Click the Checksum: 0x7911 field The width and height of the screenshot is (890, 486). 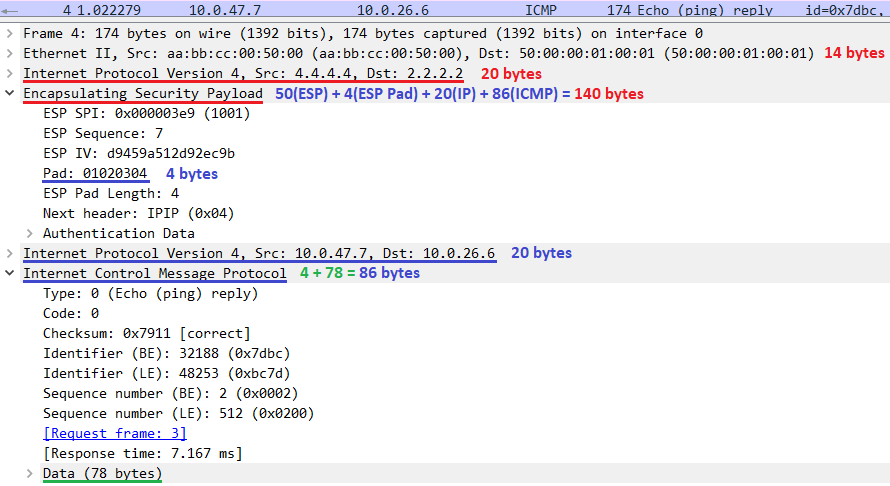click(146, 333)
